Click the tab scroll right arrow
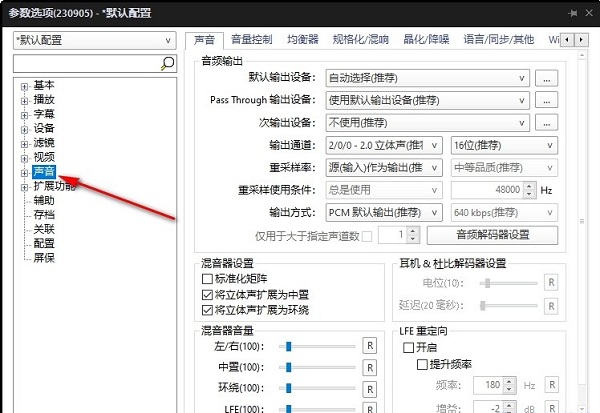This screenshot has width=600, height=413. coord(581,39)
